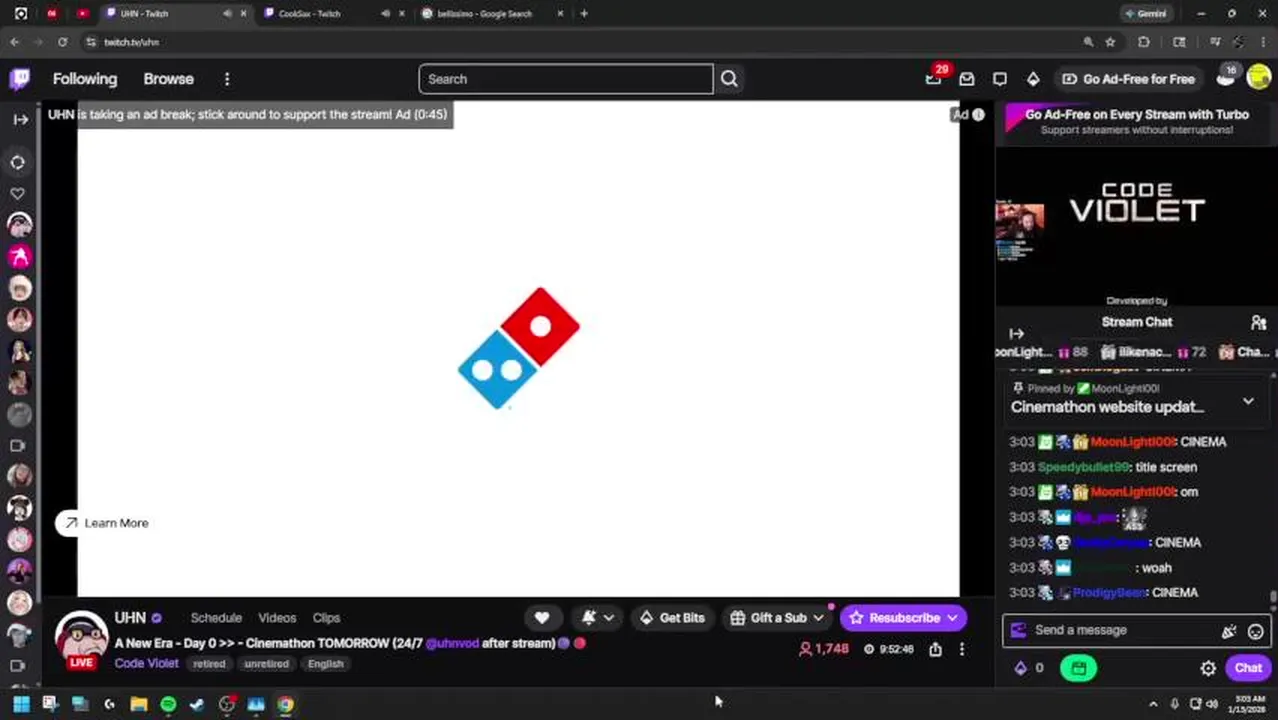Select the 'unretired' tag

point(266,664)
